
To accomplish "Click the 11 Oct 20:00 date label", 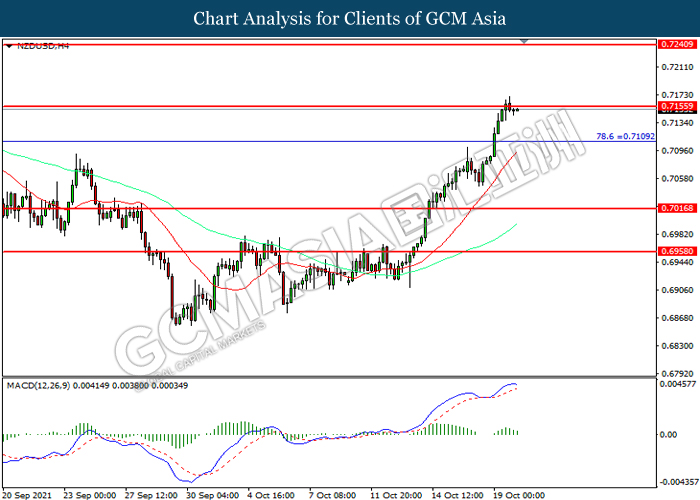I will pyautogui.click(x=396, y=496).
